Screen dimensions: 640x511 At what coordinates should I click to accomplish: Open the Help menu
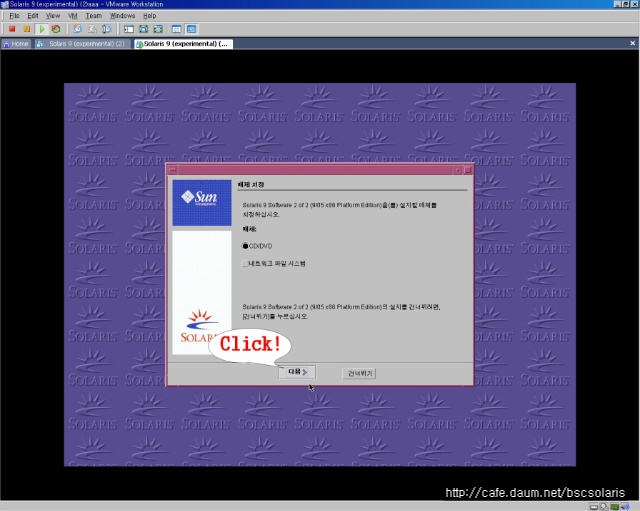coord(149,16)
